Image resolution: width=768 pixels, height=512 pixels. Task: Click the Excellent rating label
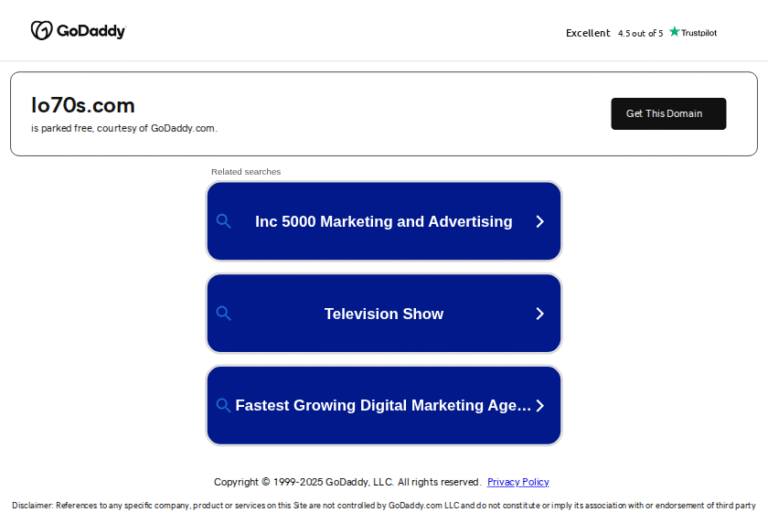(588, 33)
